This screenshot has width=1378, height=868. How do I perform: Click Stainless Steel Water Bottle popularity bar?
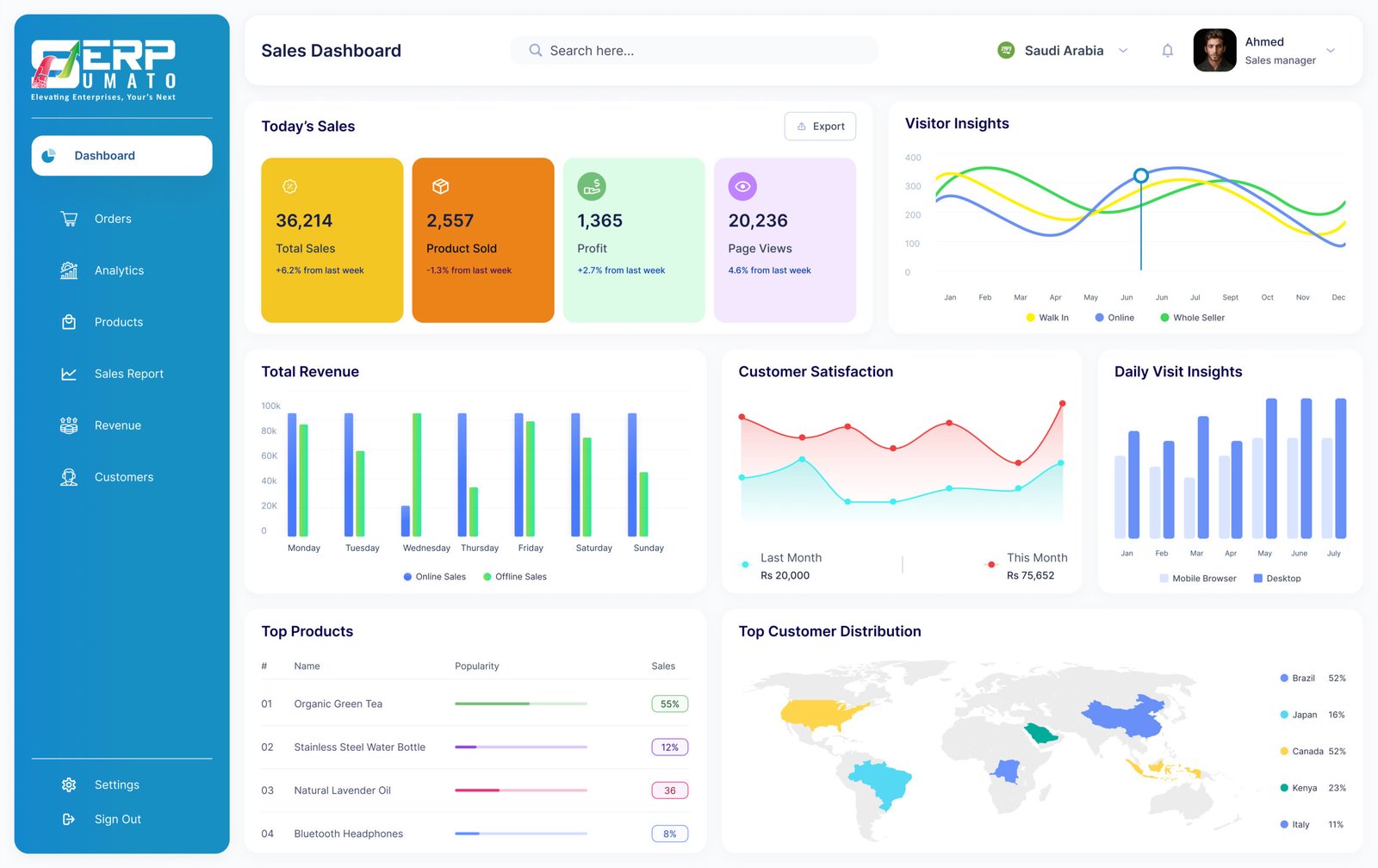click(521, 747)
